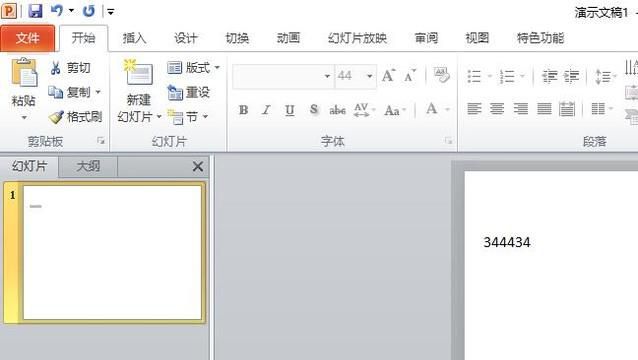Decrease list indent level
Viewport: 638px width, 360px height.
pyautogui.click(x=549, y=76)
